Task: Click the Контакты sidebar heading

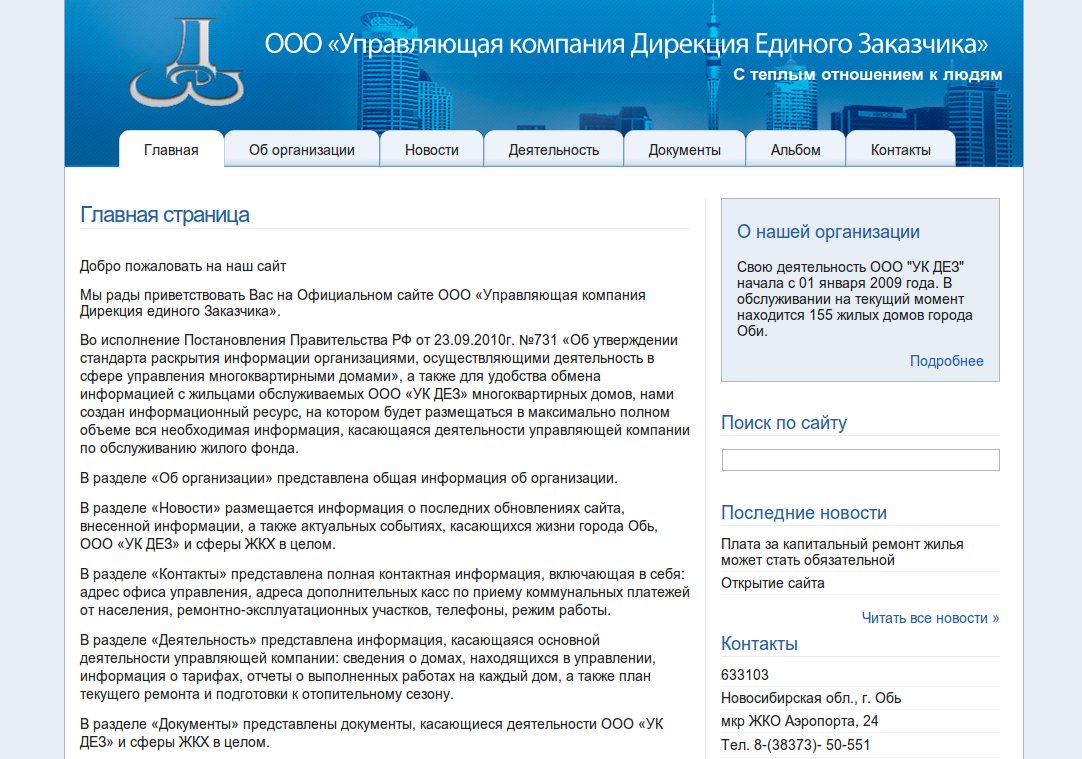Action: point(759,644)
